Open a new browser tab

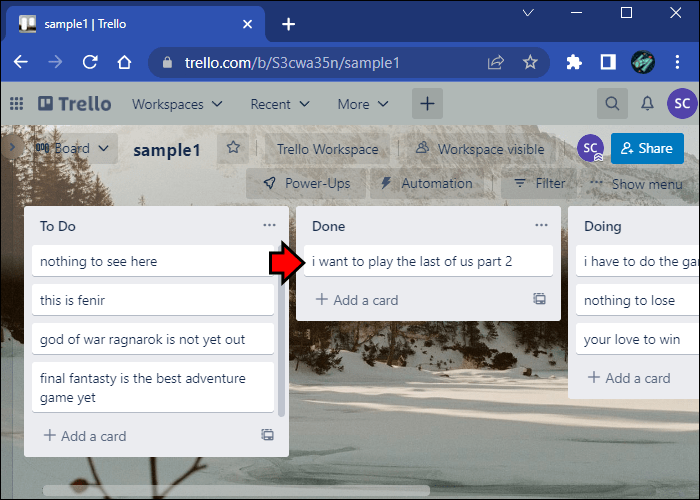[288, 24]
